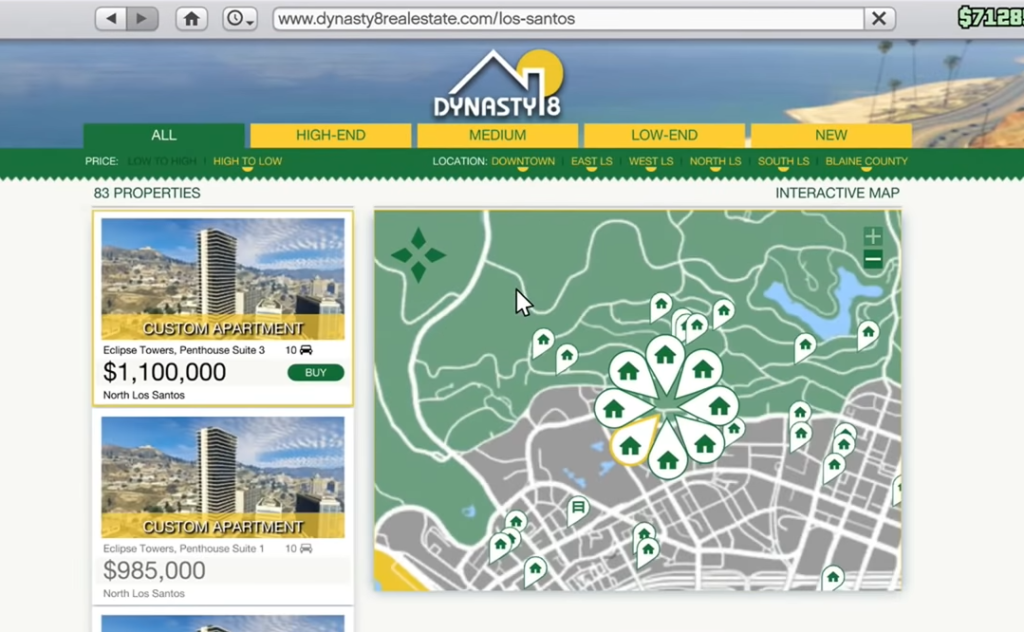Open the browser home page icon

point(191,18)
